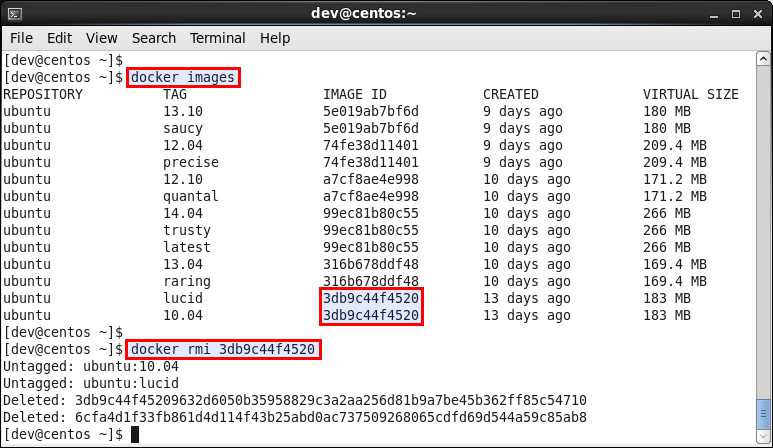The image size is (773, 448).
Task: Click image ID a7cf8ae4e998 in quantal row
Action: coord(371,197)
